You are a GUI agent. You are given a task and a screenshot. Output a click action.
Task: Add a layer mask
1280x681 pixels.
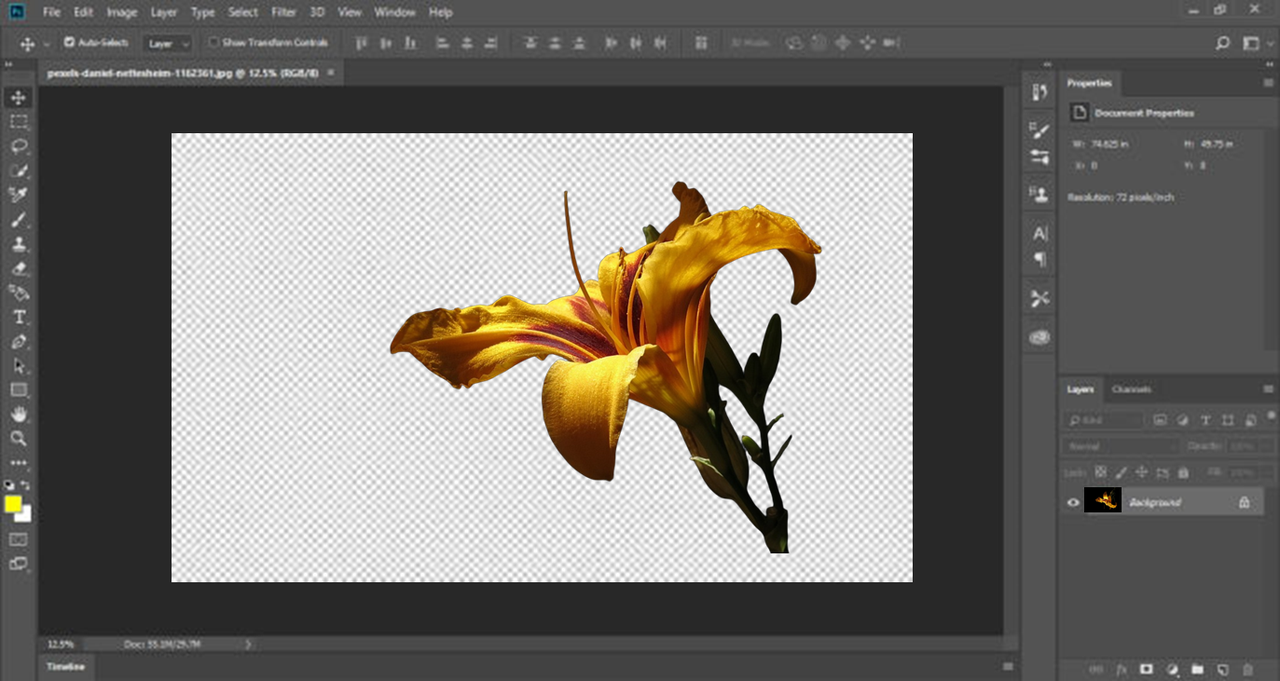(1146, 669)
